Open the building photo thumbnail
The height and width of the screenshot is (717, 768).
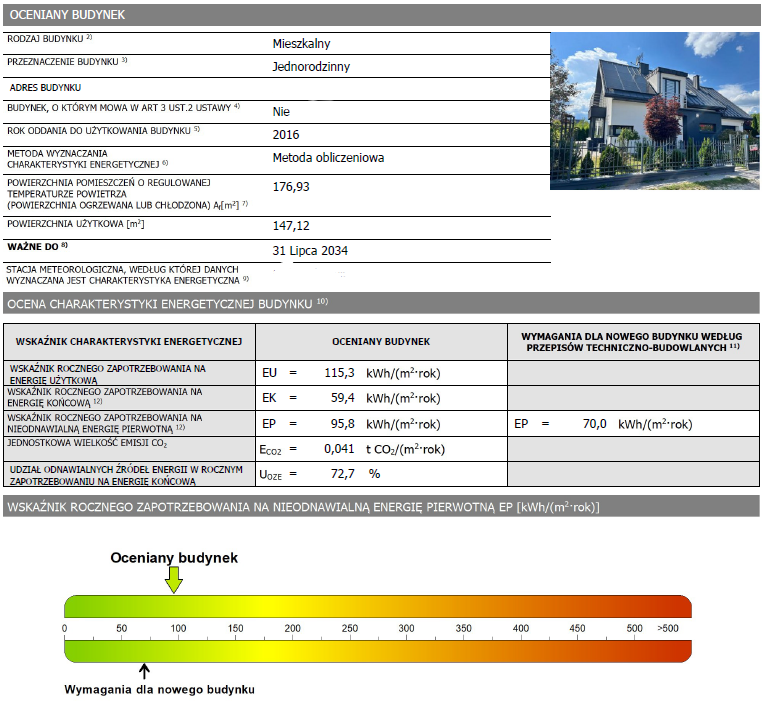(654, 110)
